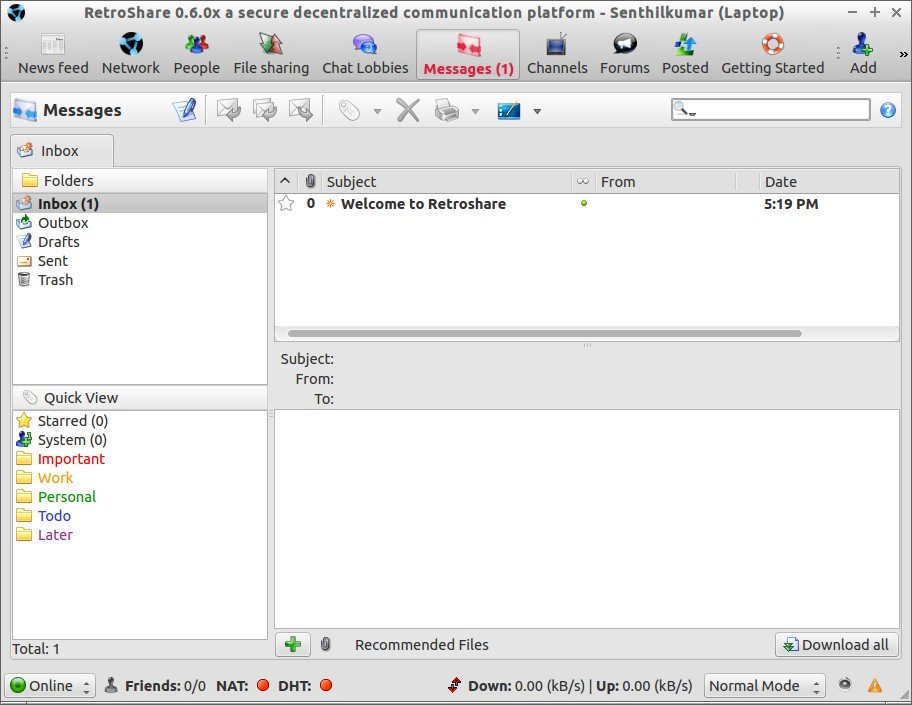Open the Online status dropdown
The image size is (912, 705).
pos(49,686)
